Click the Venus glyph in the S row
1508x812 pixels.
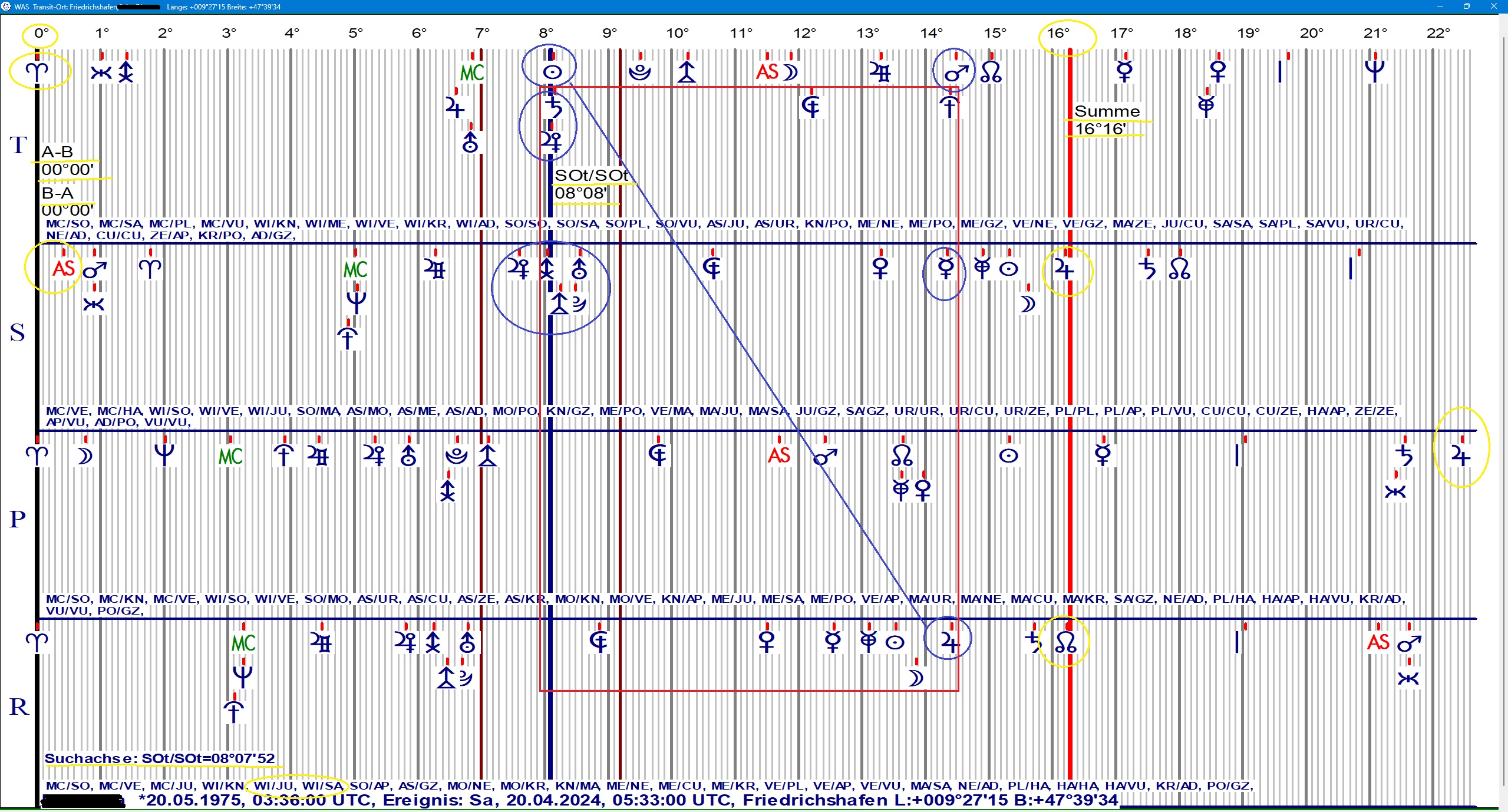880,269
